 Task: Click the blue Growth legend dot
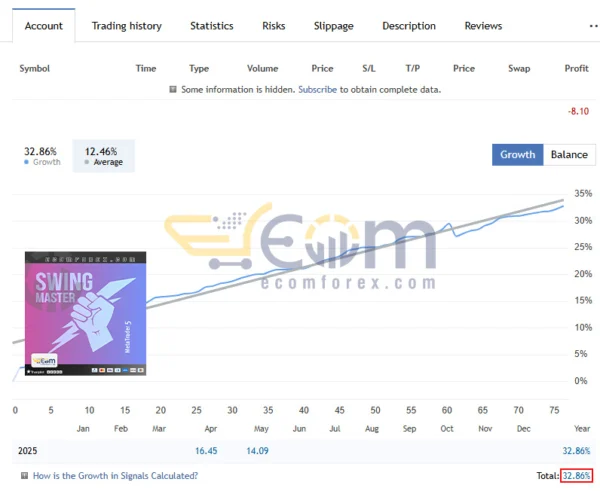click(x=26, y=162)
